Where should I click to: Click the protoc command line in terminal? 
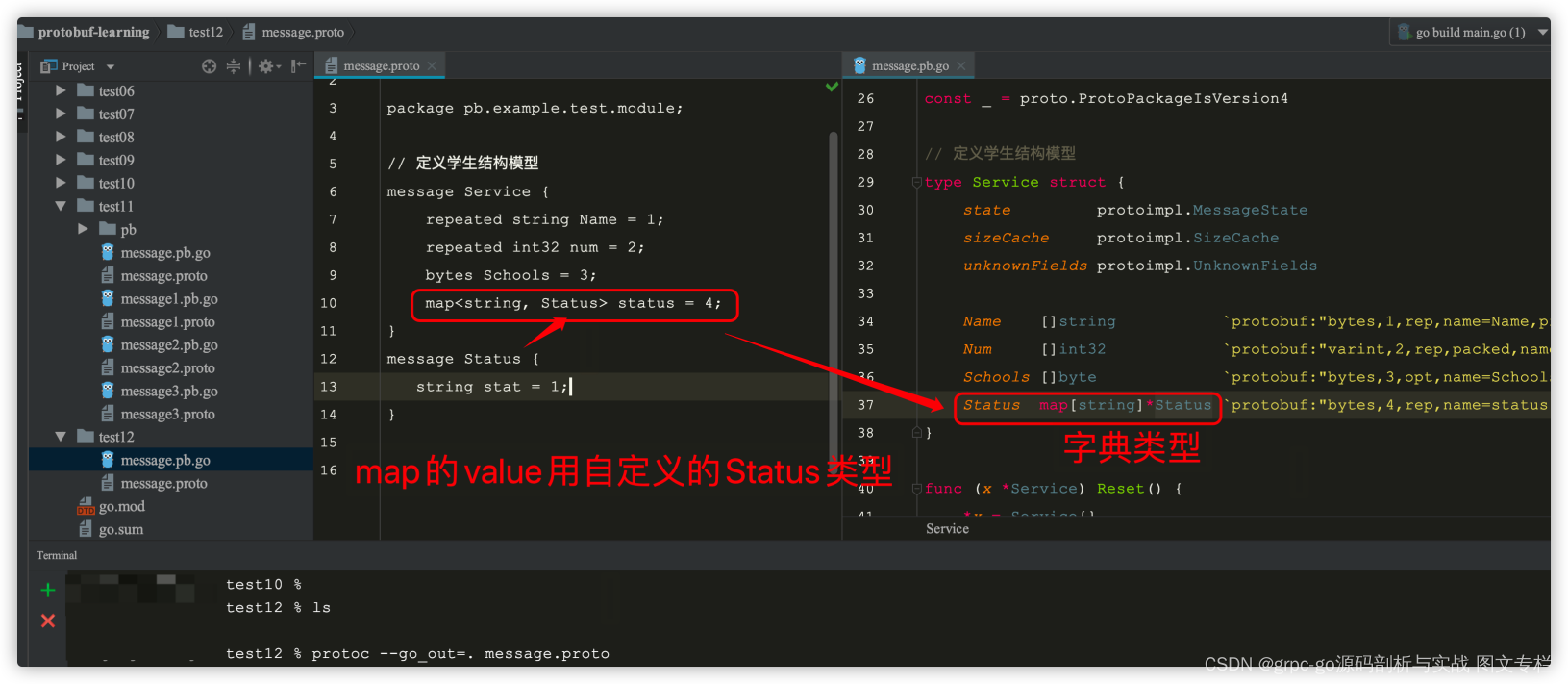[x=417, y=653]
